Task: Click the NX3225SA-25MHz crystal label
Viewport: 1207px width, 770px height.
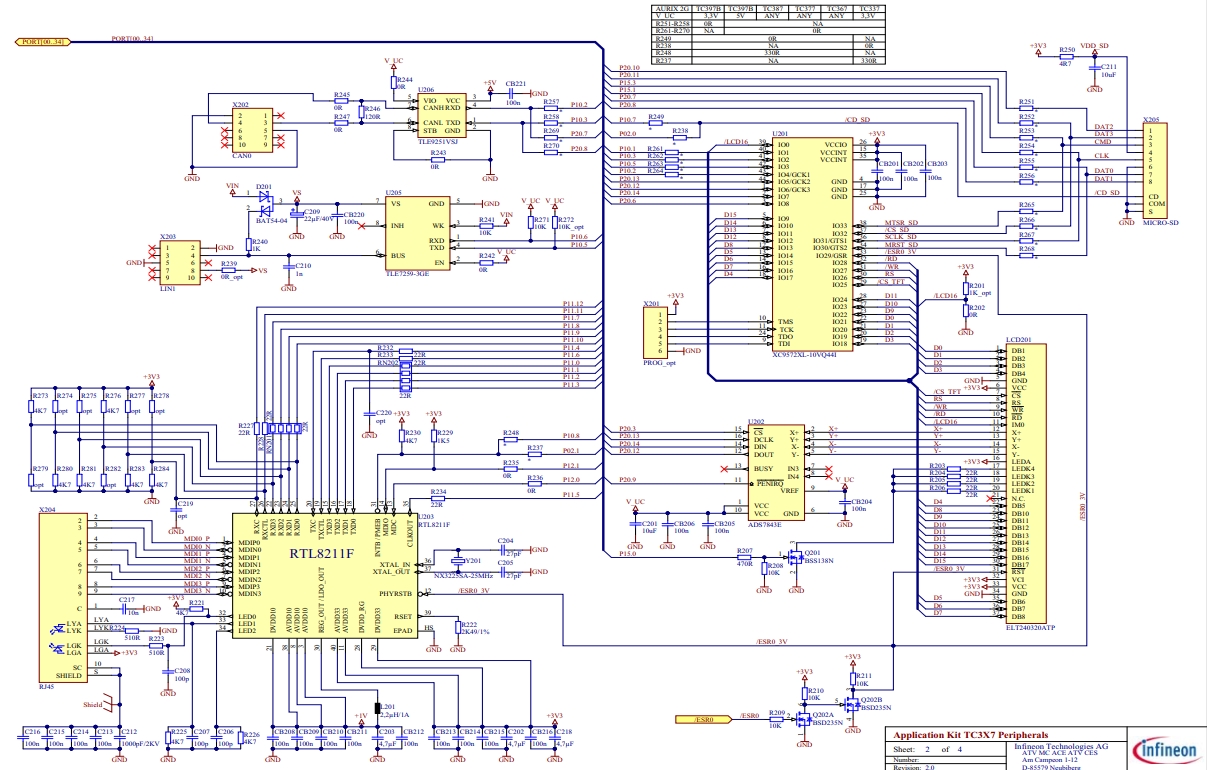Action: (465, 578)
